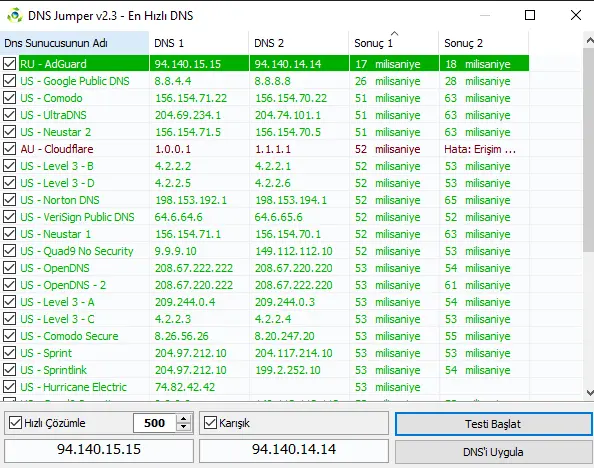Image resolution: width=594 pixels, height=468 pixels.
Task: Click the vertical scrollbar thumb
Action: 589,150
